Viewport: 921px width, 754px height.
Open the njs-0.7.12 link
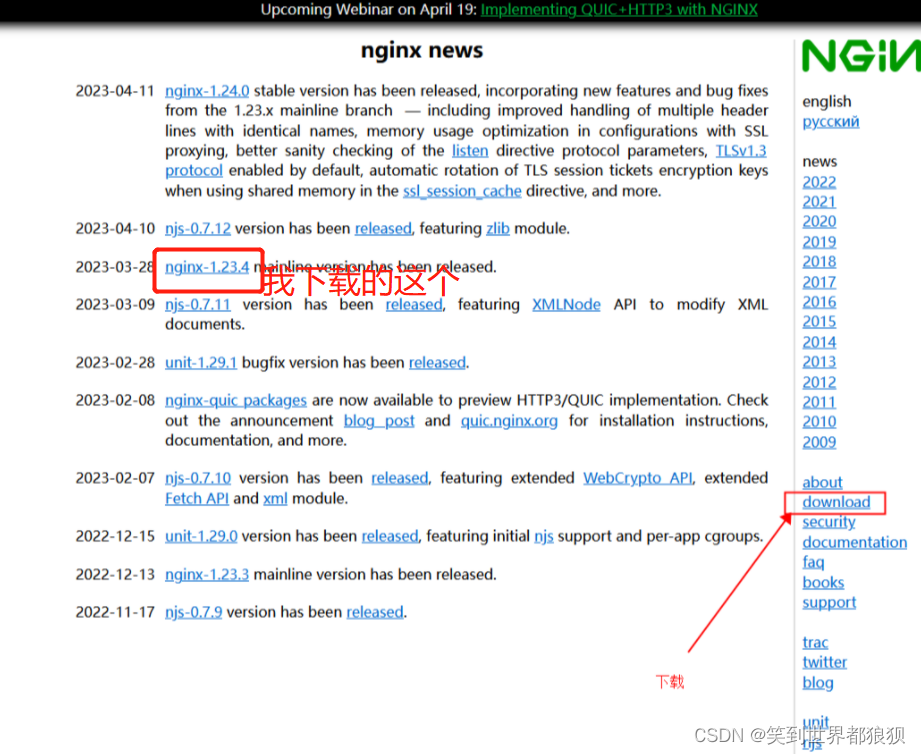pos(197,228)
